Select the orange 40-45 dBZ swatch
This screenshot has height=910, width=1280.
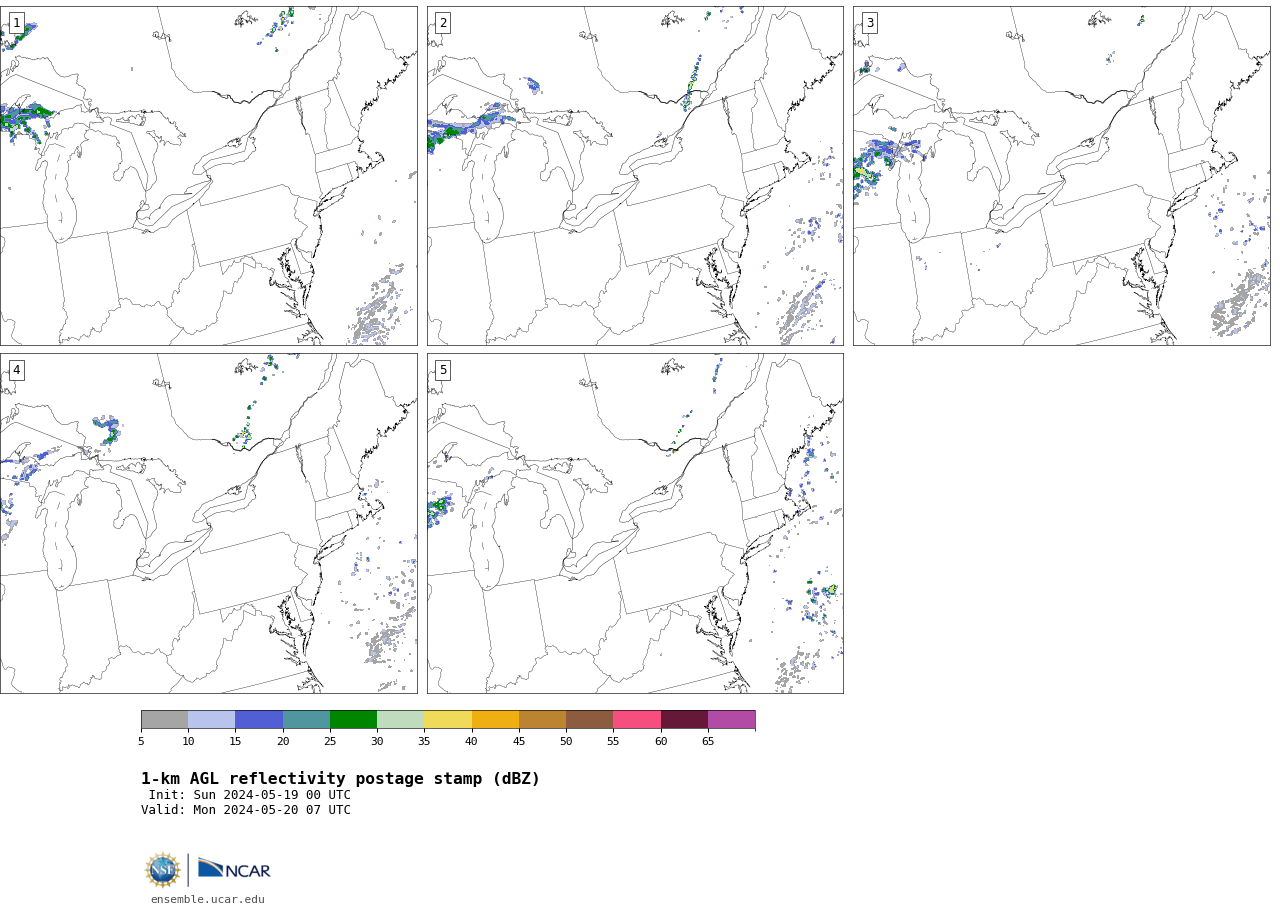pos(495,720)
